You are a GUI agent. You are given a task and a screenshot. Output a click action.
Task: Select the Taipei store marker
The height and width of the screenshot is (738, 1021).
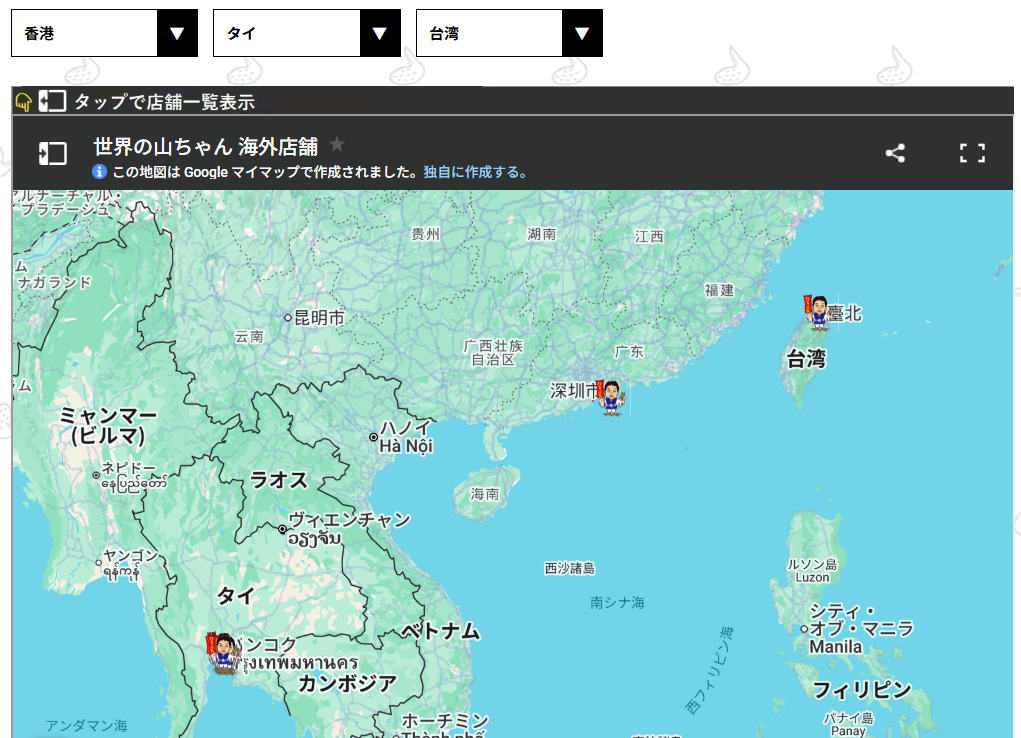point(817,311)
